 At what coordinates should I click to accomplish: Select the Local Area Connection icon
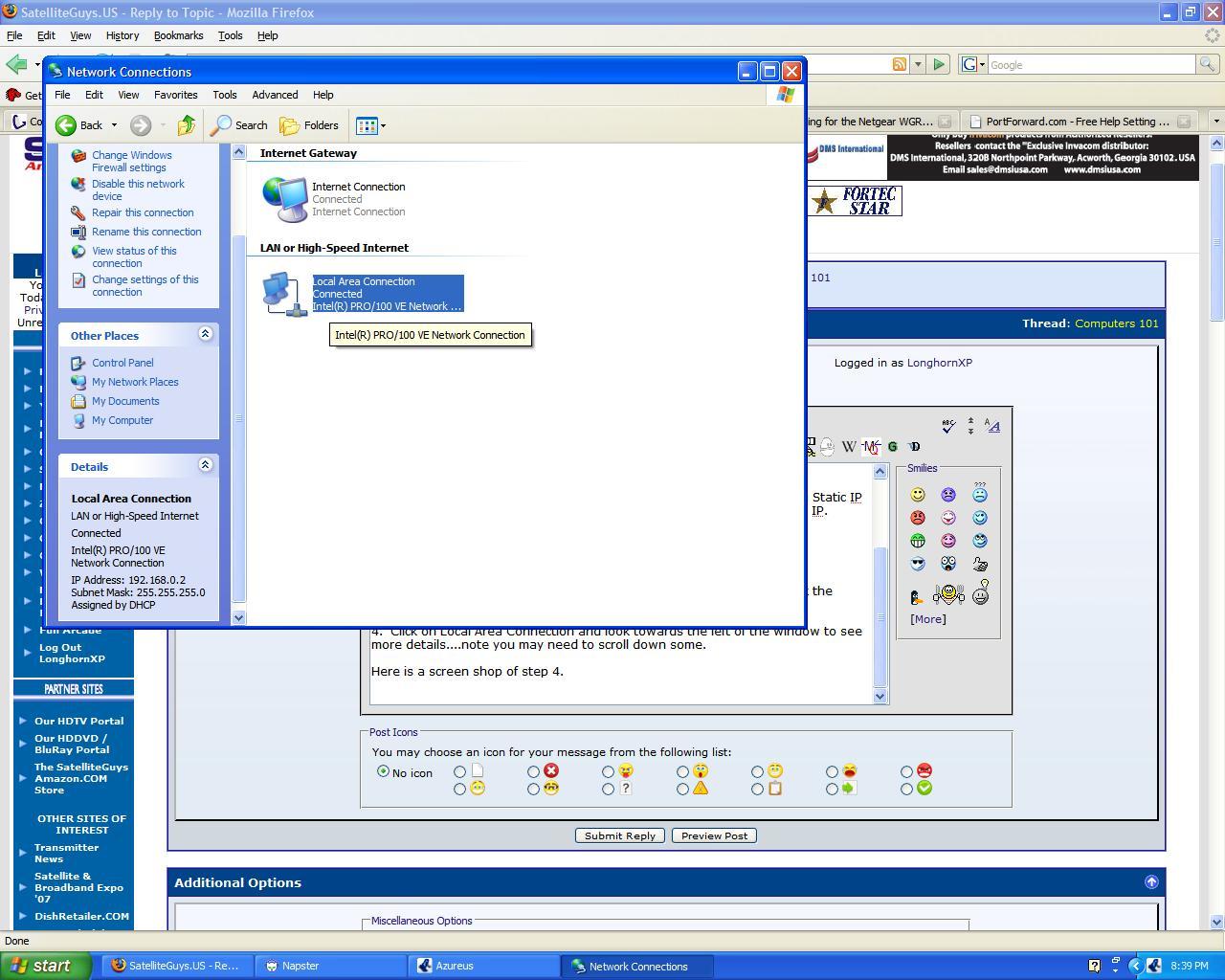(x=284, y=294)
